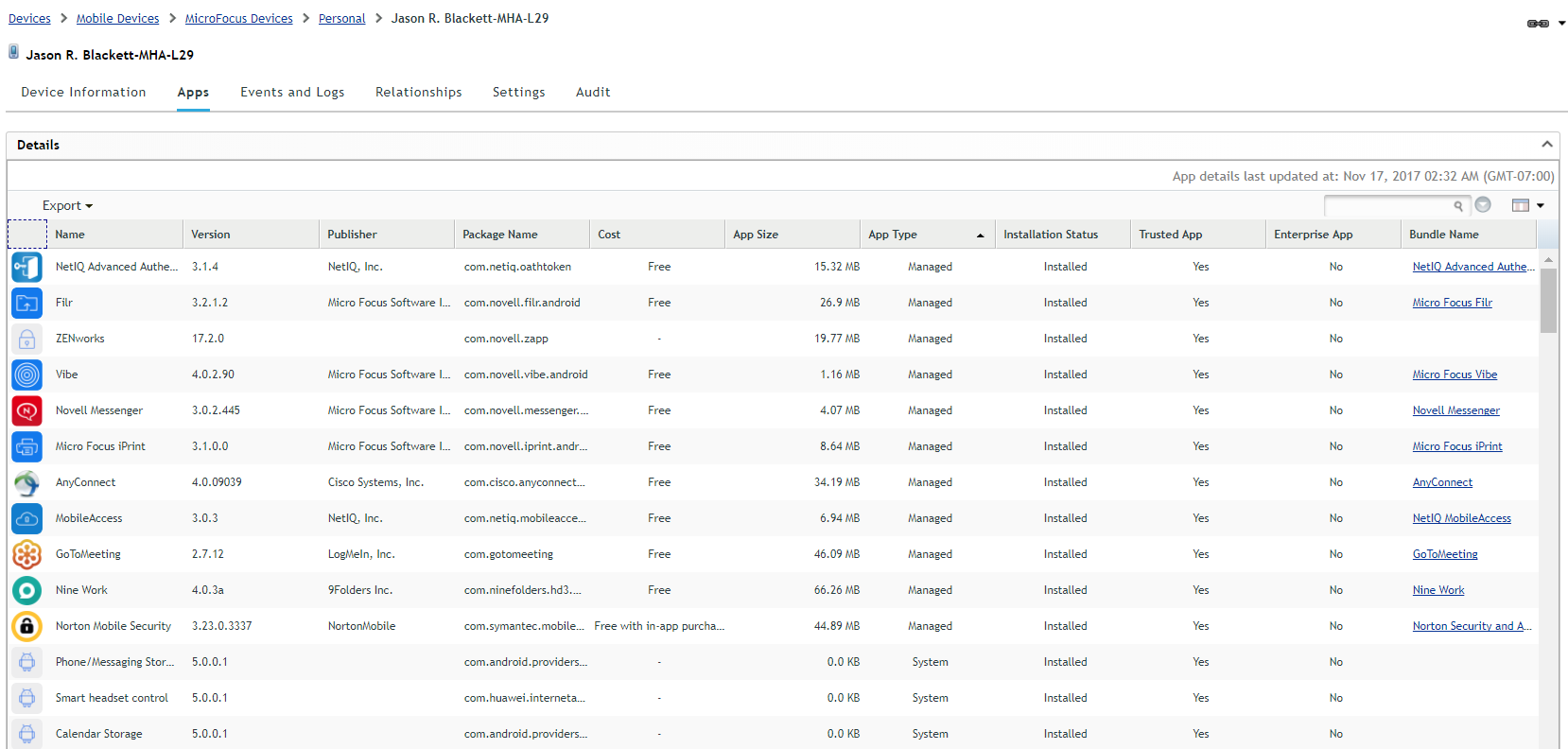The height and width of the screenshot is (749, 1568).
Task: Click the Smart headset control android icon
Action: click(26, 698)
